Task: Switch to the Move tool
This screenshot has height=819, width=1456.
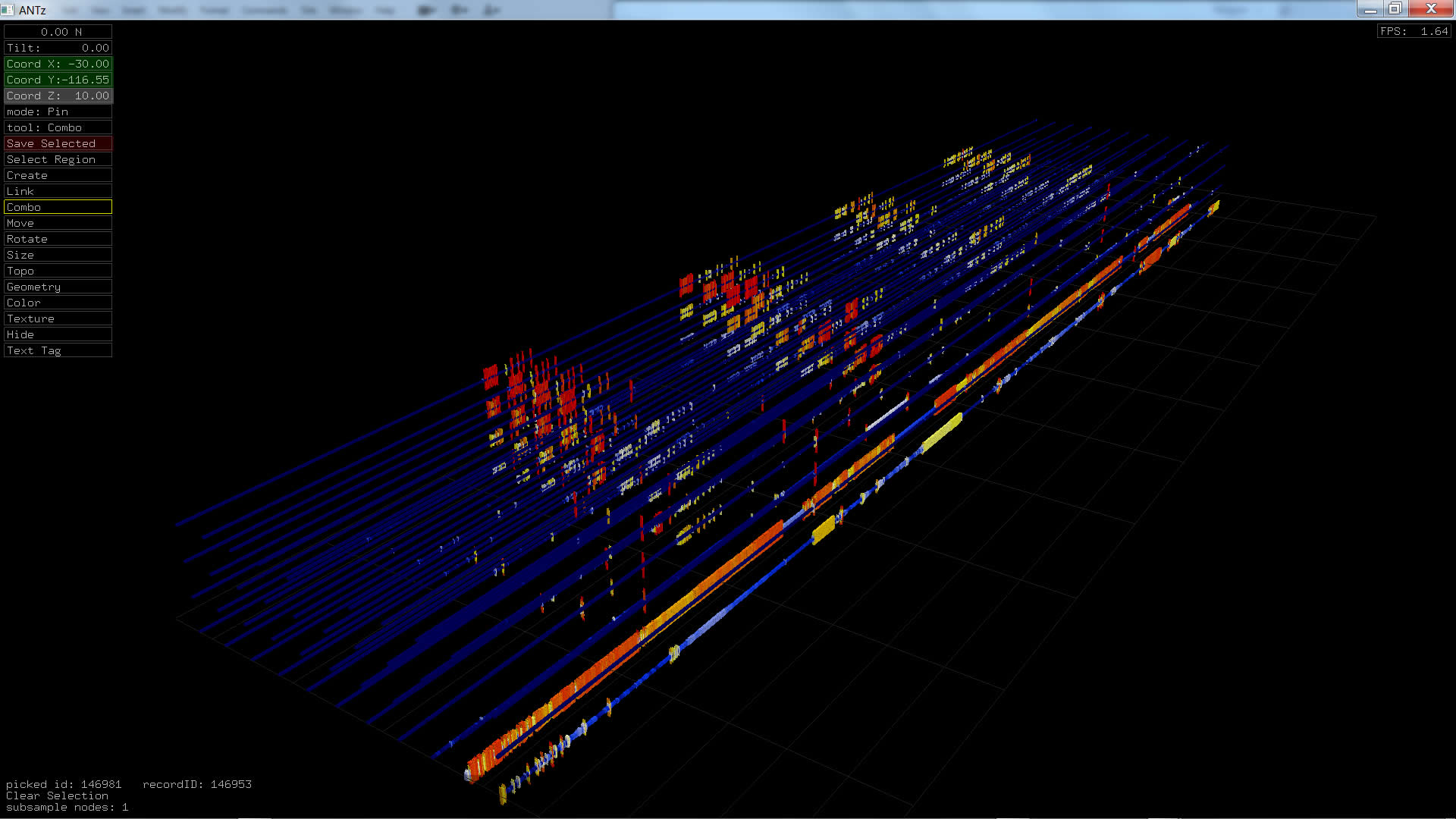Action: click(58, 223)
